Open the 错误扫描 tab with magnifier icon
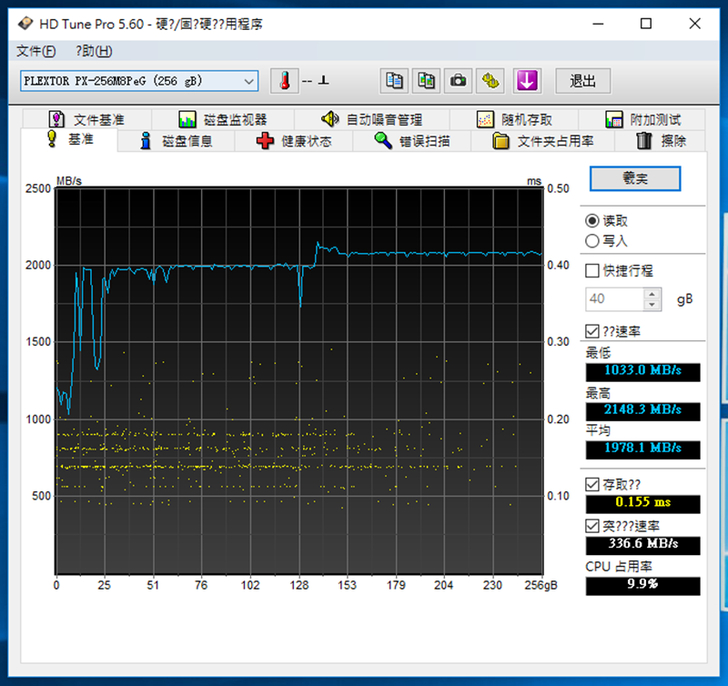The height and width of the screenshot is (686, 728). tap(412, 141)
